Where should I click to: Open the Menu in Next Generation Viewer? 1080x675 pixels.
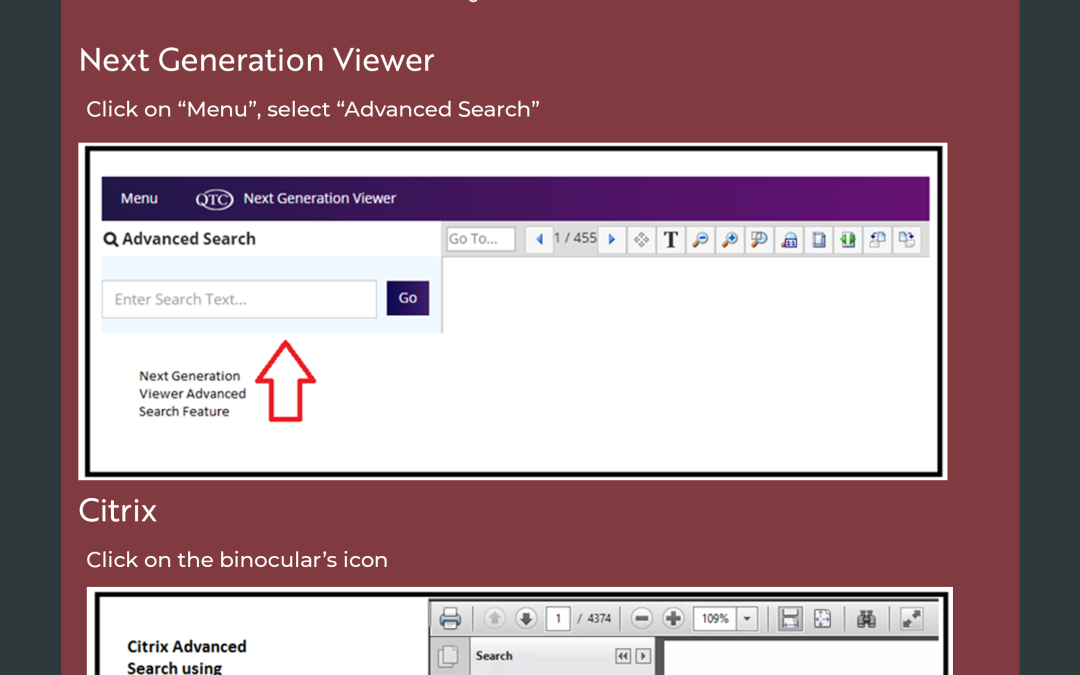pyautogui.click(x=139, y=198)
